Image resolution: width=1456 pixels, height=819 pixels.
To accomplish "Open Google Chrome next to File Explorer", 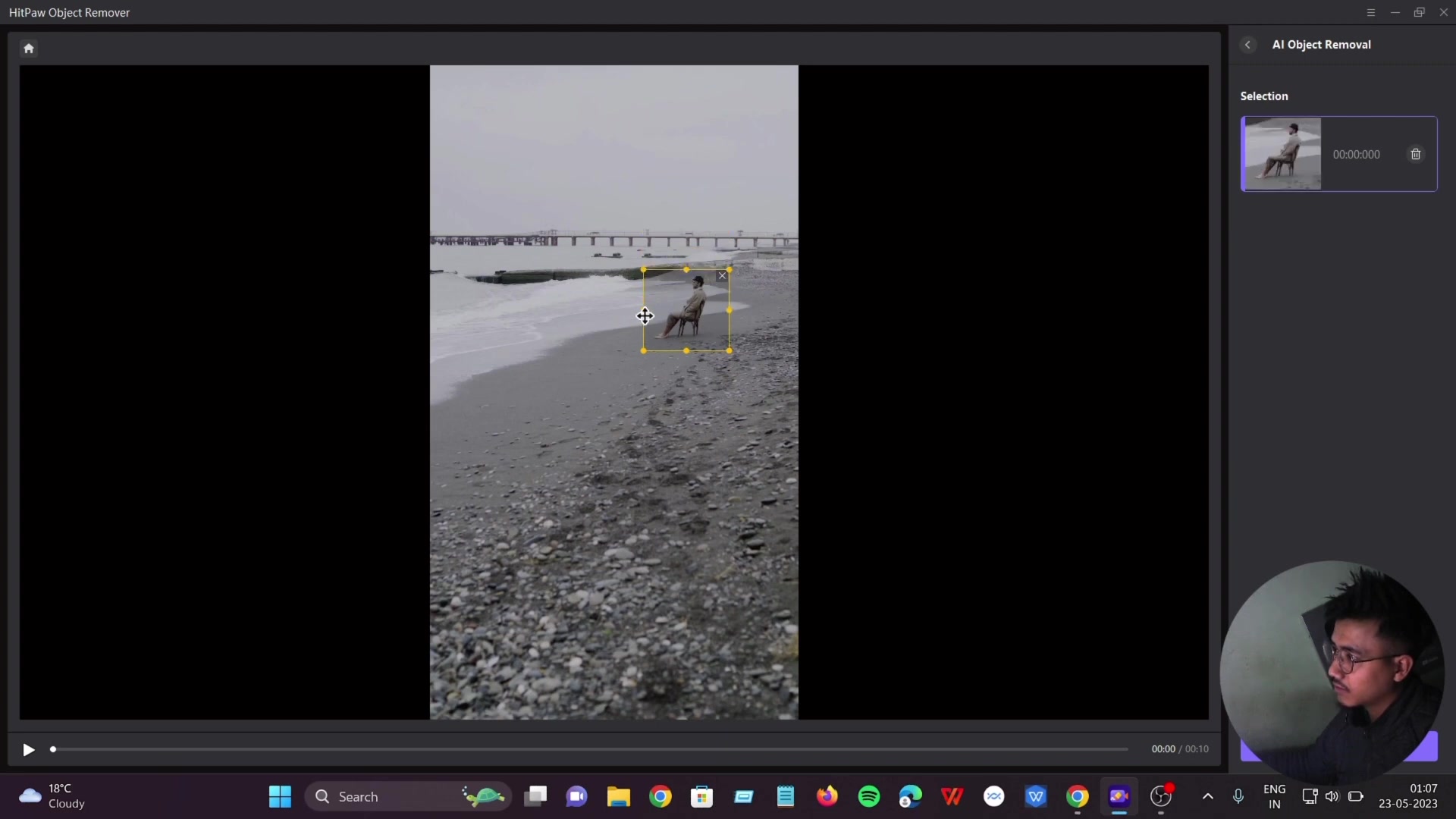I will pos(661,796).
